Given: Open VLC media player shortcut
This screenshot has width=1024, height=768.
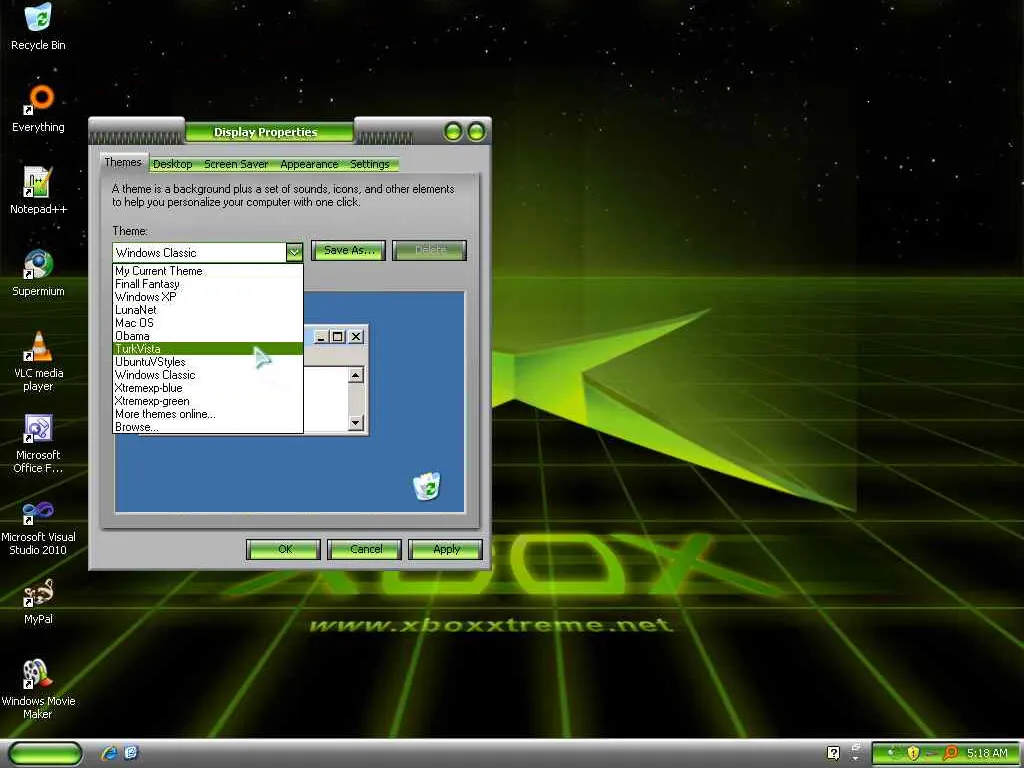Looking at the screenshot, I should (x=38, y=361).
